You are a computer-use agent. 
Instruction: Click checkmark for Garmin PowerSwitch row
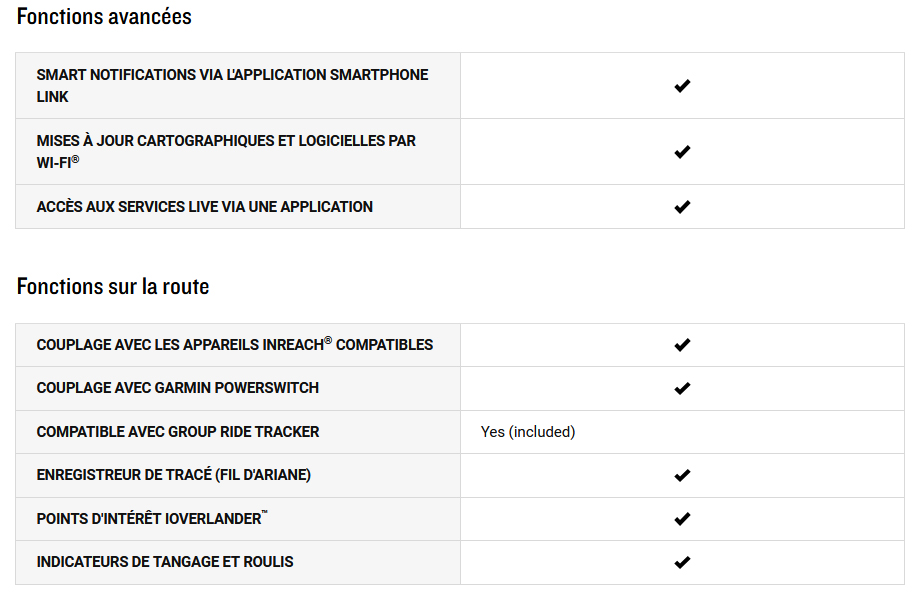pos(682,388)
